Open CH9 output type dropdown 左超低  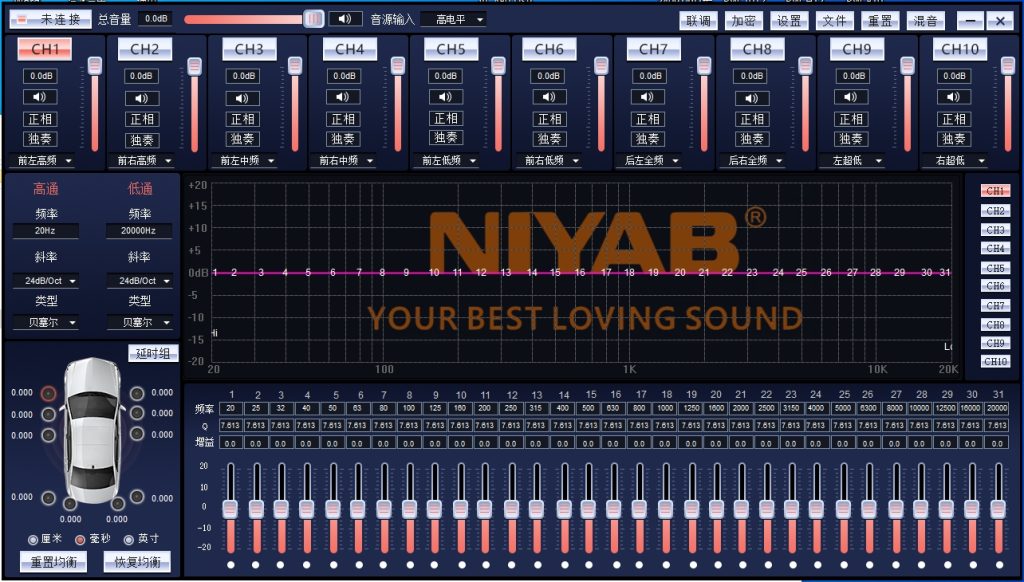tap(852, 161)
